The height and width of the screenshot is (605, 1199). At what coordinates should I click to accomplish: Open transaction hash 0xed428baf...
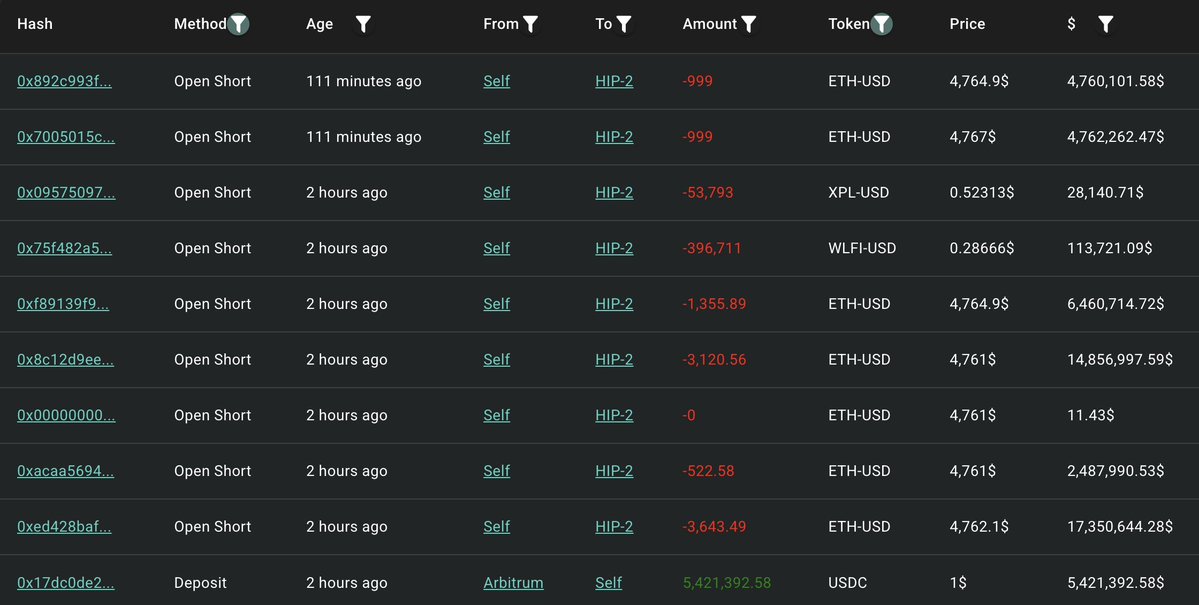point(64,527)
